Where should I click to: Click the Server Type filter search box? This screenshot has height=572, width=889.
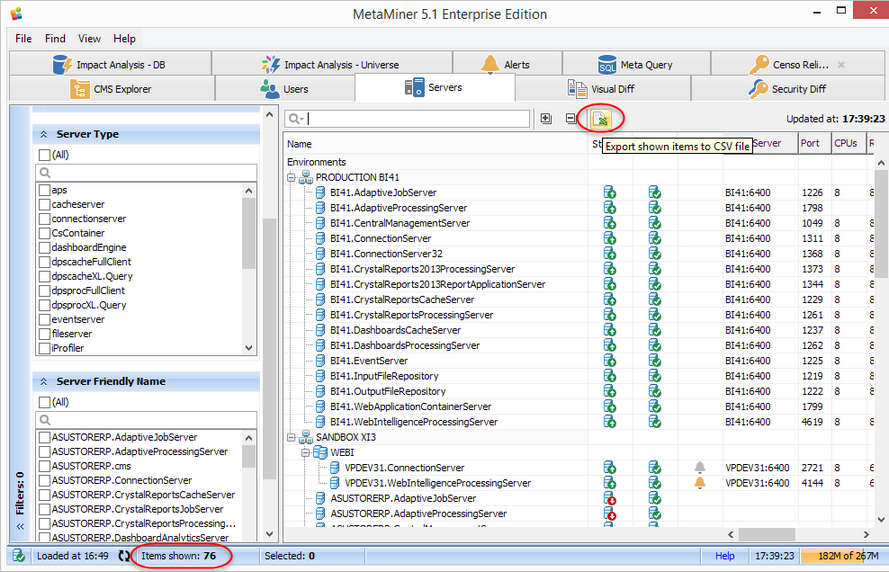146,172
